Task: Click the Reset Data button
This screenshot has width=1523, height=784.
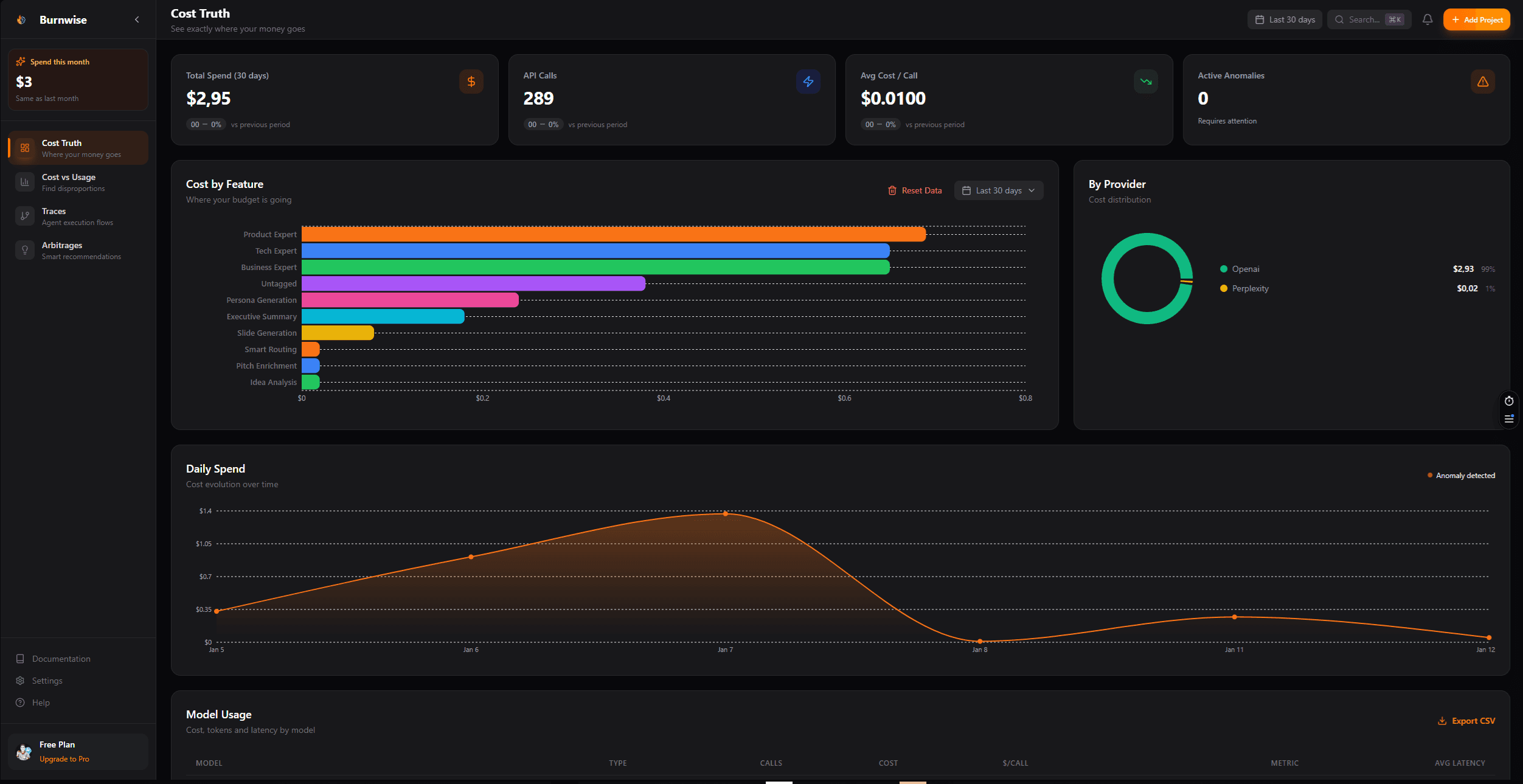Action: point(915,190)
